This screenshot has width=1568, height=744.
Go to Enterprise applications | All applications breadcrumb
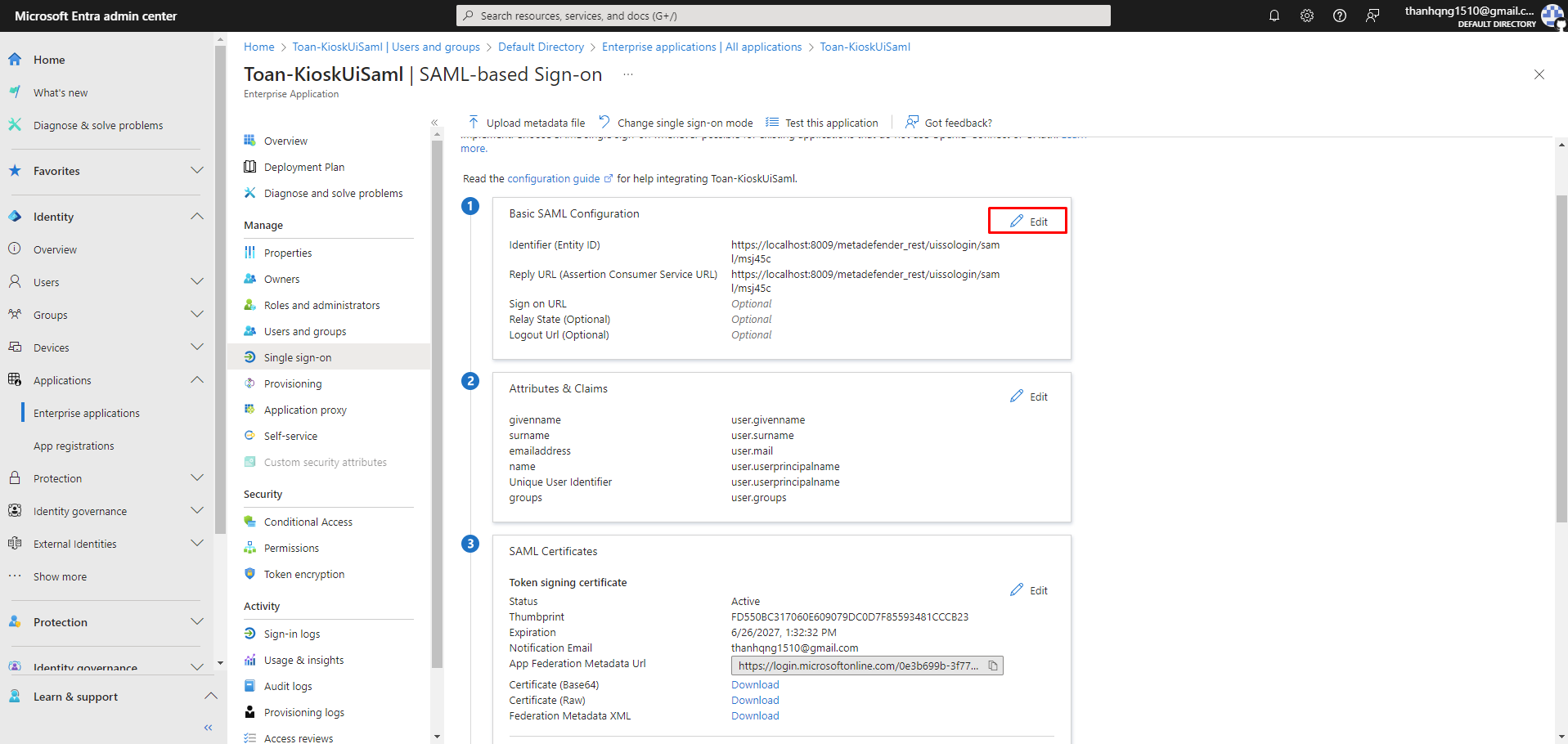[702, 47]
